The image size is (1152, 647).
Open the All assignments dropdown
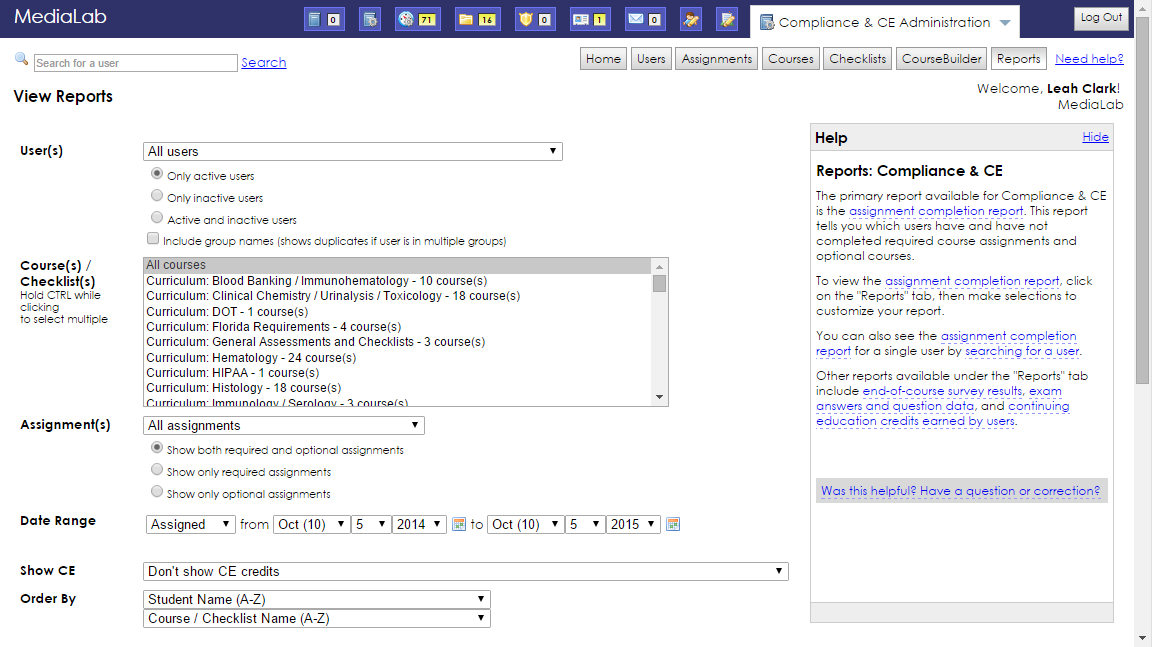coord(284,425)
